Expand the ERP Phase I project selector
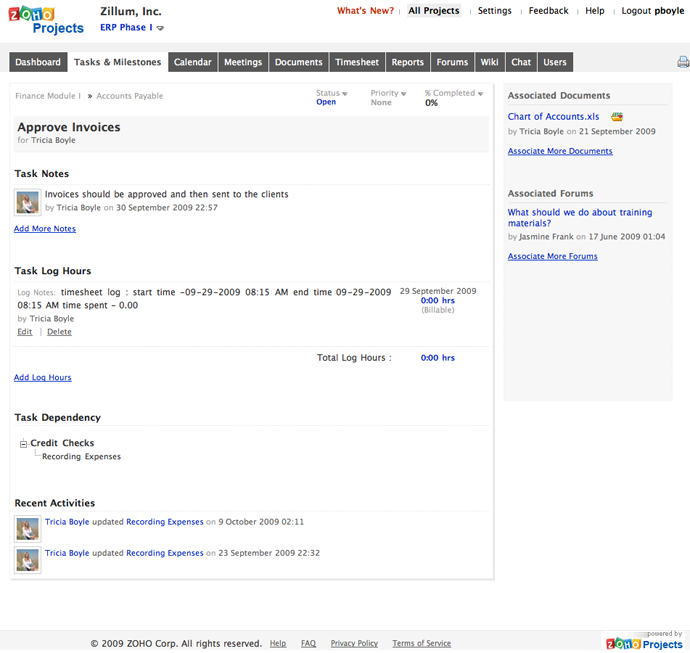Screen dimensions: 690x653 click(160, 28)
